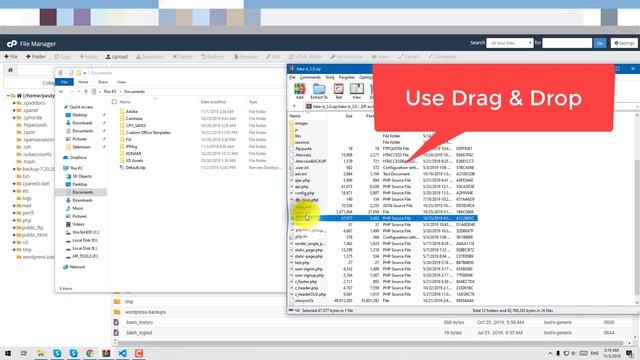Expand the tmp folder in cPanel tree
Screen dimensions: 640x360
click(13, 250)
